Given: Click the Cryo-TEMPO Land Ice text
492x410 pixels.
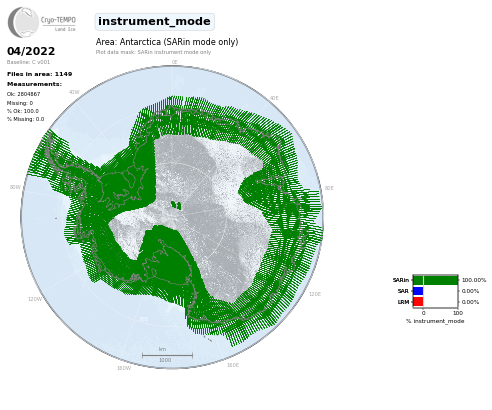Looking at the screenshot, I should click(58, 24).
